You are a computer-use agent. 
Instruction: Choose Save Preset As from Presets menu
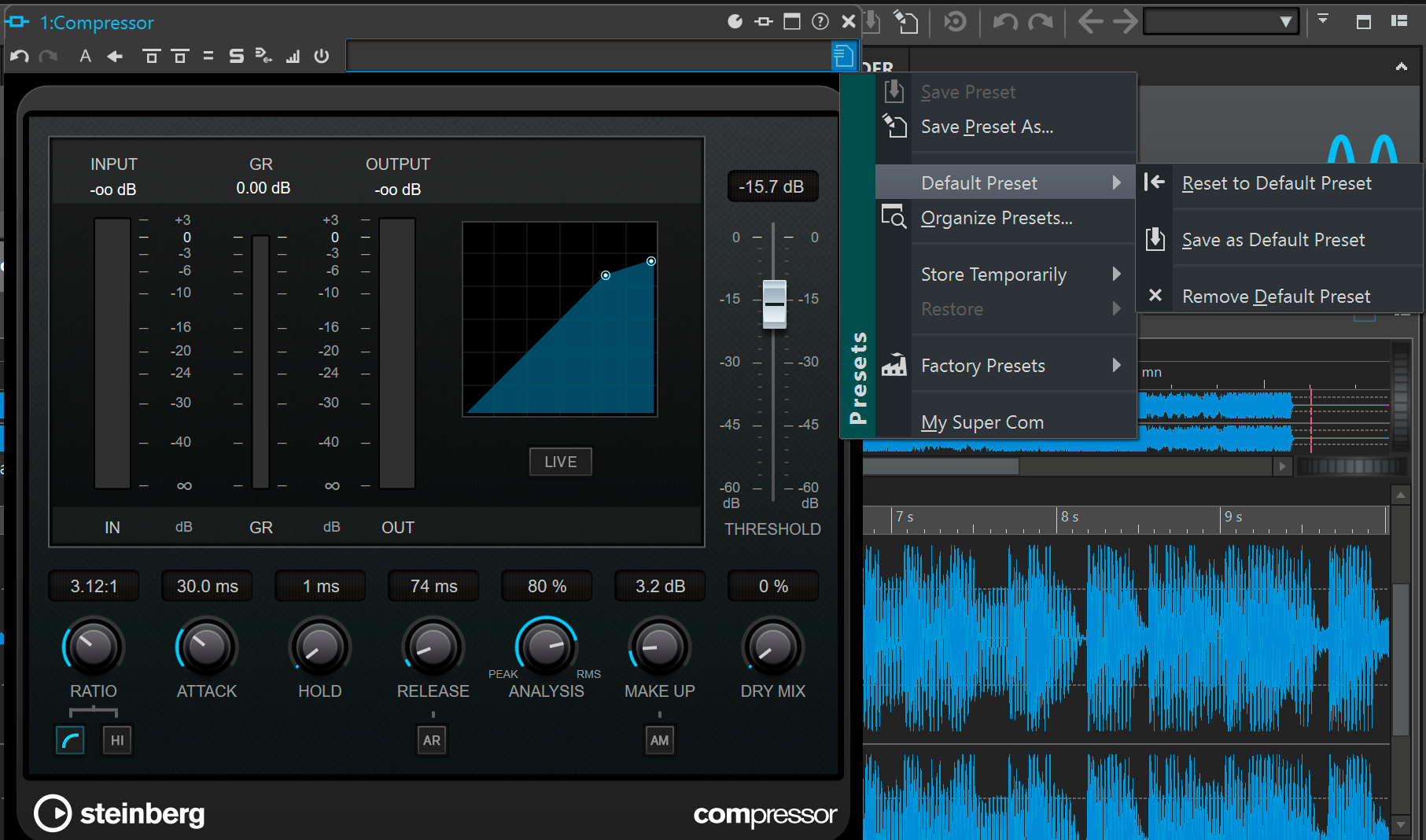pyautogui.click(x=986, y=127)
